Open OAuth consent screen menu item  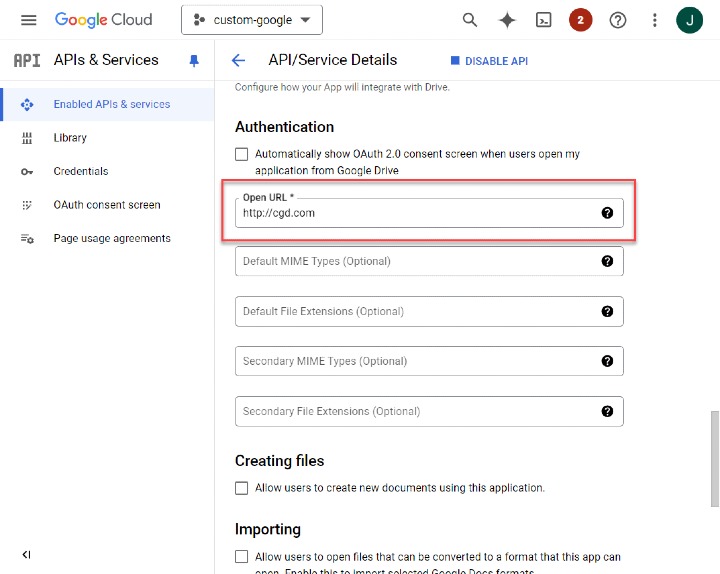point(106,205)
